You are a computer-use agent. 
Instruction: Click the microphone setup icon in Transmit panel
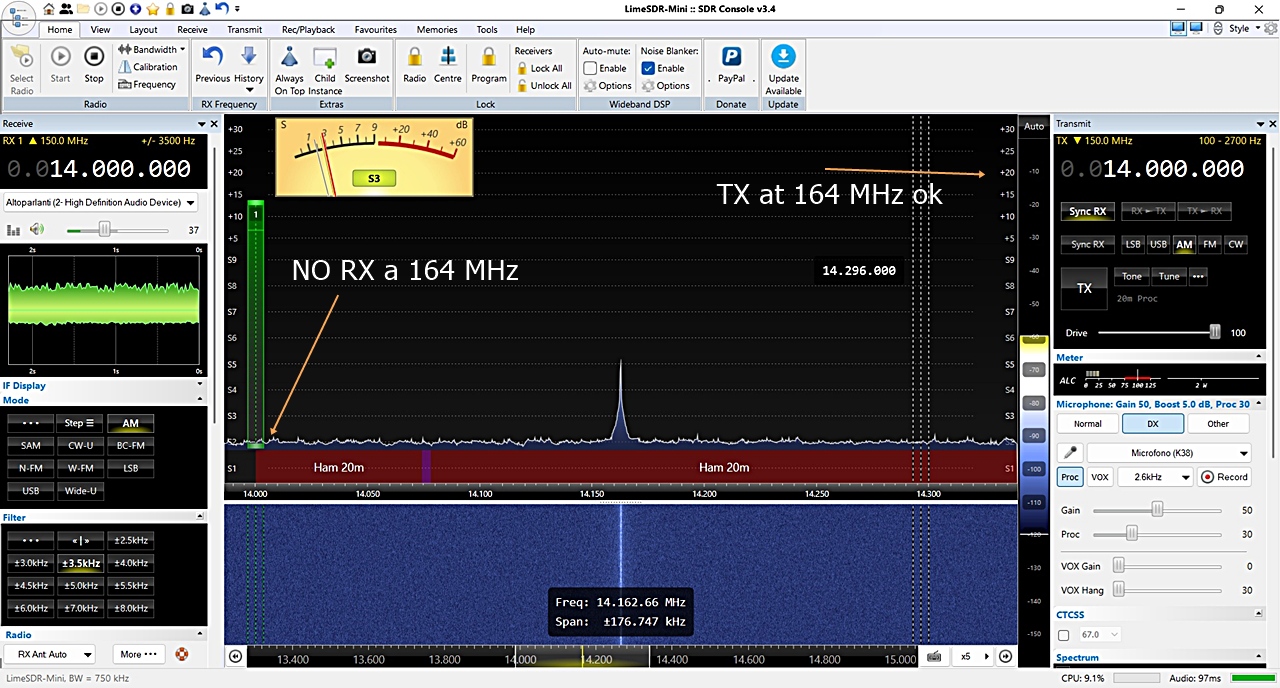1069,452
